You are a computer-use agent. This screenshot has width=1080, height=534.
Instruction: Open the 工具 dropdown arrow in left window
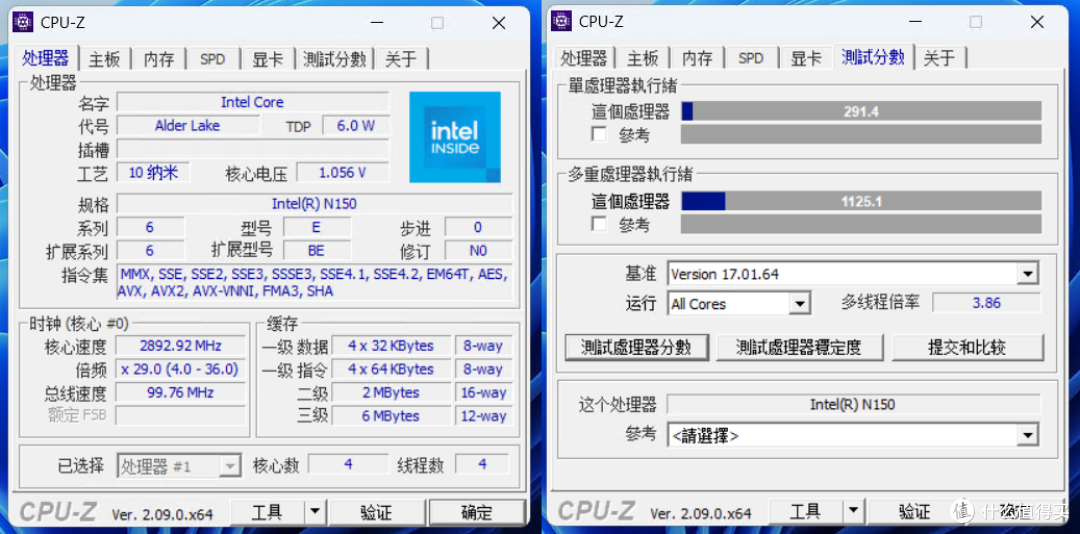(x=315, y=512)
